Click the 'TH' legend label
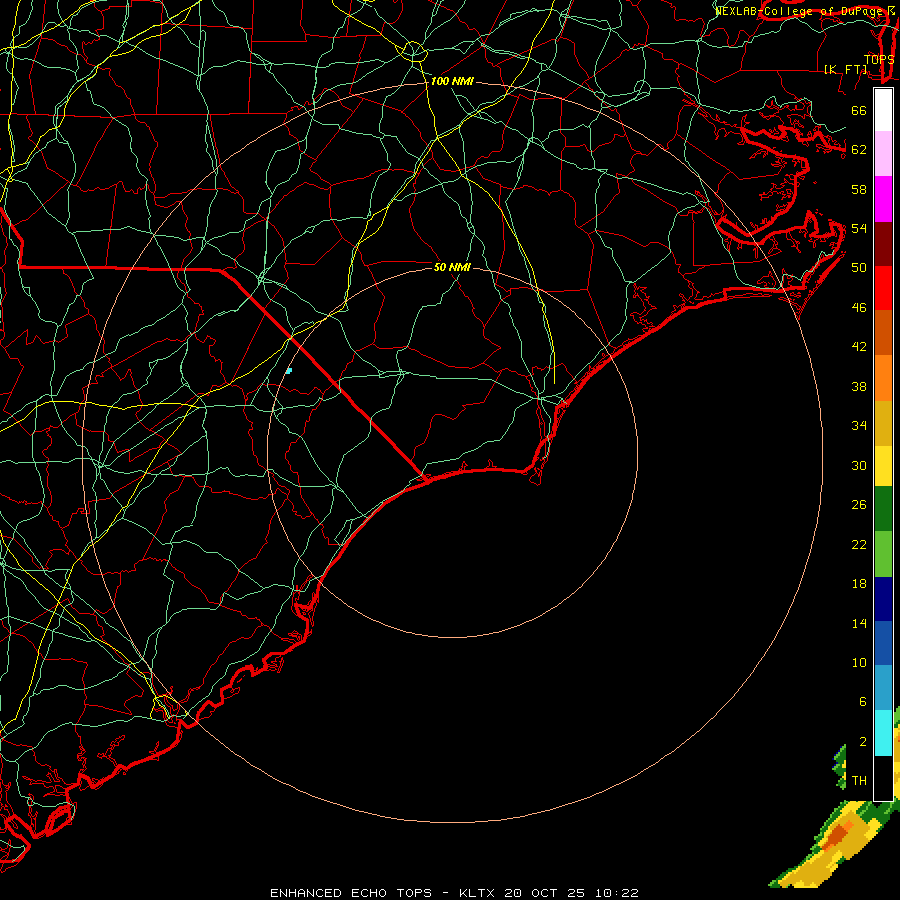900x900 pixels. [859, 781]
